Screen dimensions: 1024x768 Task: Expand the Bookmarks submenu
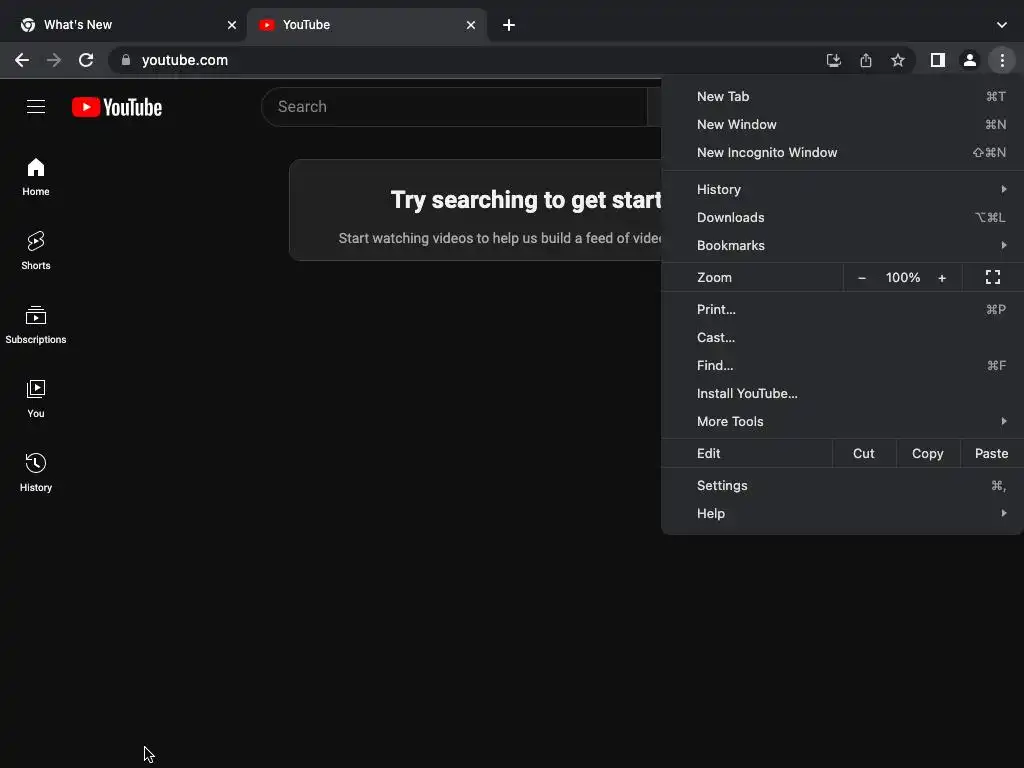tap(842, 246)
